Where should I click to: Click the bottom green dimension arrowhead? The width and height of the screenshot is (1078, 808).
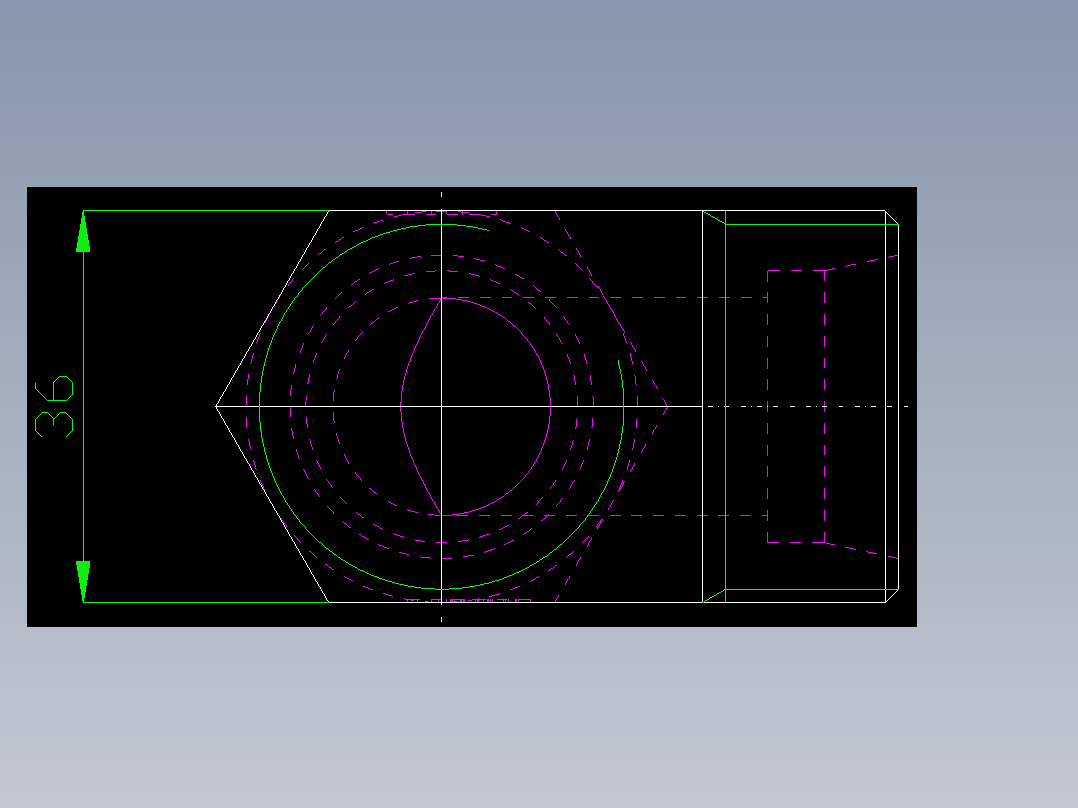tap(83, 582)
